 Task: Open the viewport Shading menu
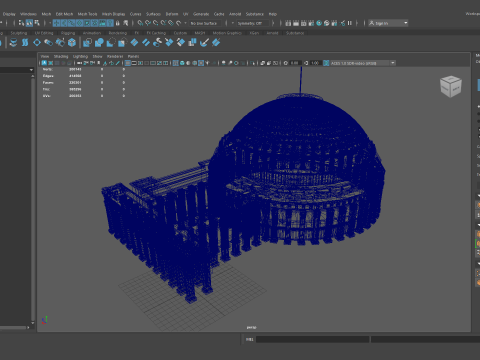point(61,56)
